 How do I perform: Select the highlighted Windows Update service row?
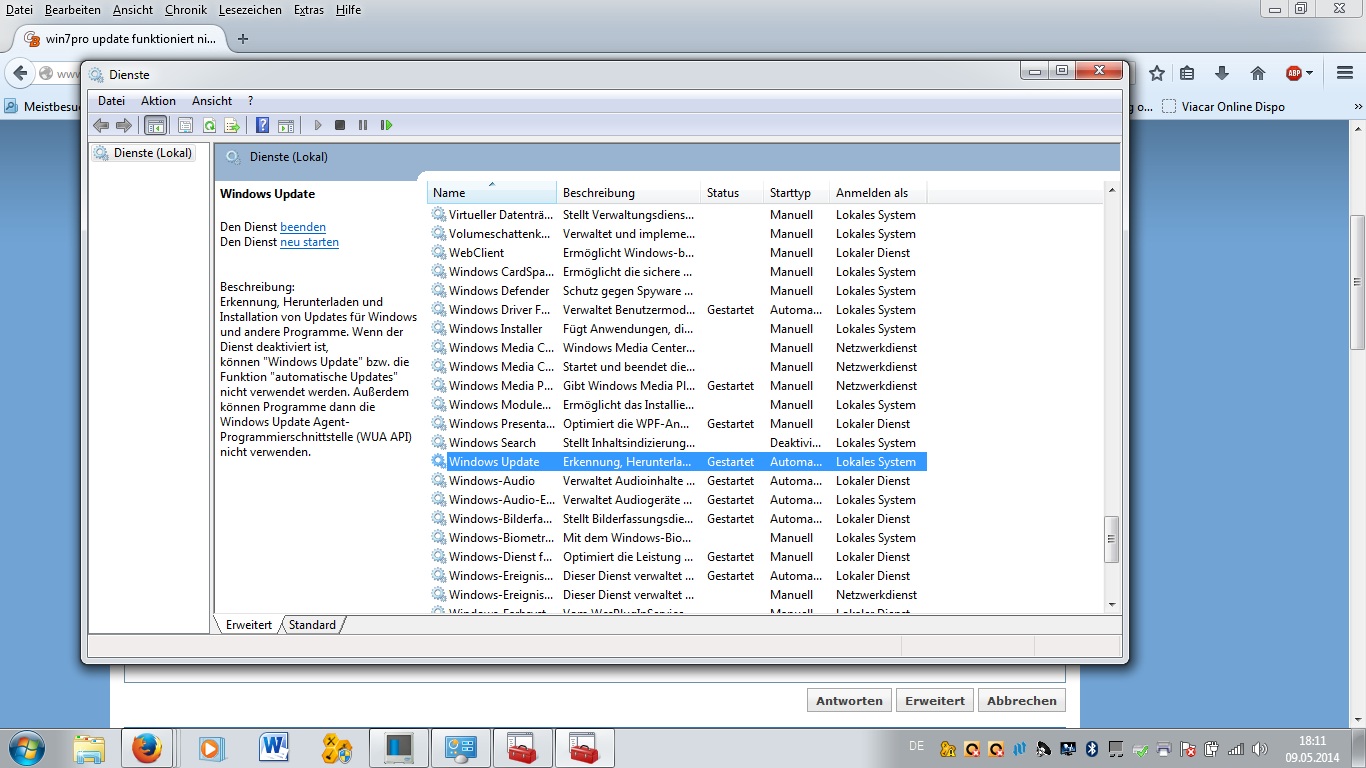pos(678,462)
